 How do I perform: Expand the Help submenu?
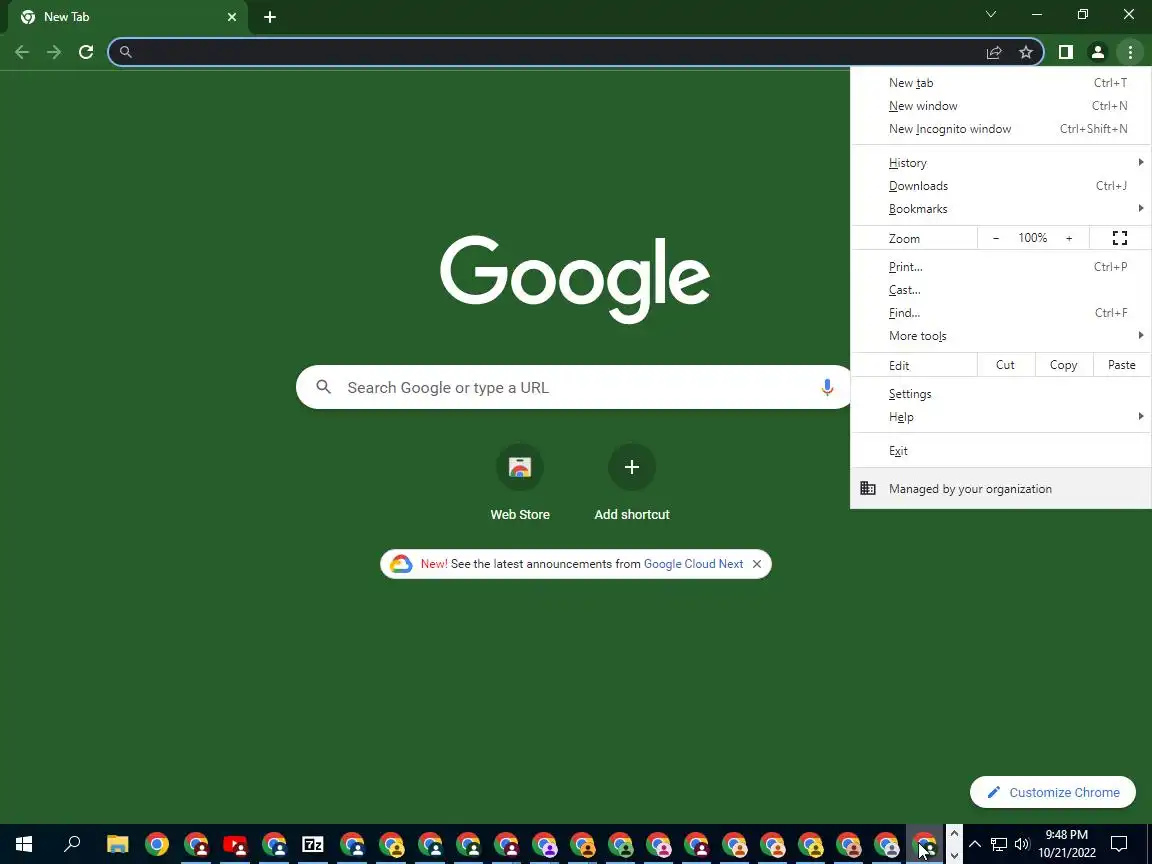(x=1001, y=417)
